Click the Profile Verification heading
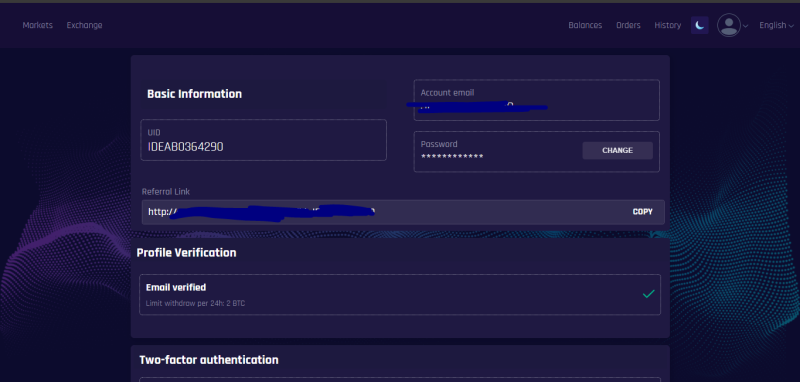This screenshot has height=382, width=800. point(186,252)
